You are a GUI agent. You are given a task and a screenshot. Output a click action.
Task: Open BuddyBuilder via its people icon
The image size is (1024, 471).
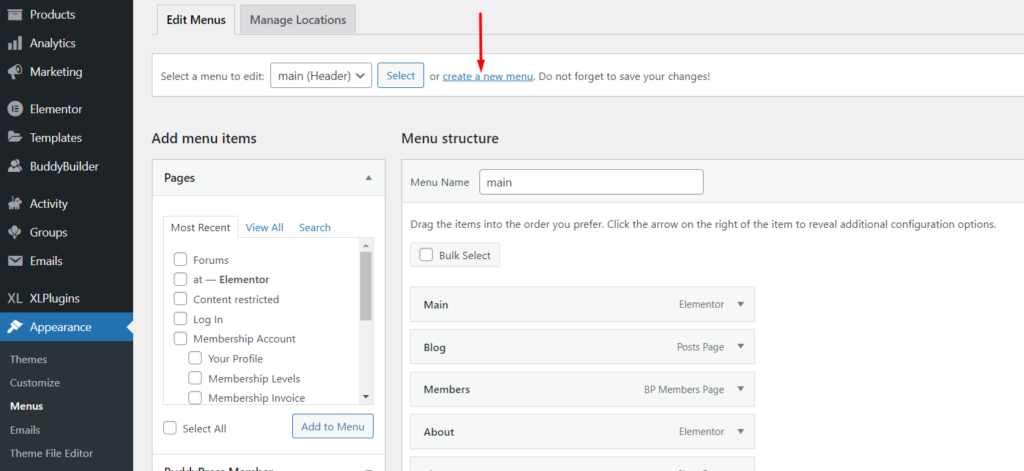(x=14, y=167)
